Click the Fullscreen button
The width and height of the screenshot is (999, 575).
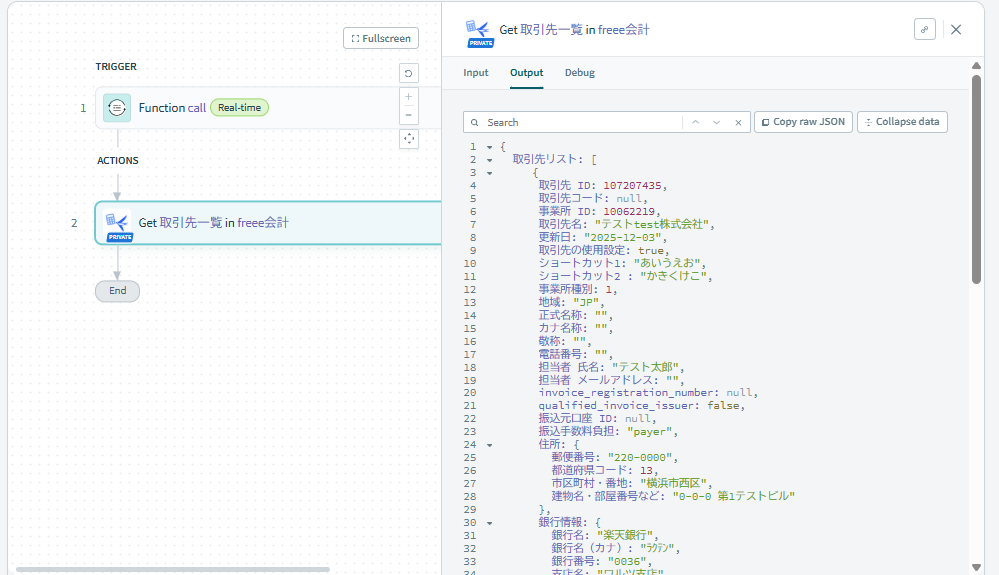[x=381, y=38]
